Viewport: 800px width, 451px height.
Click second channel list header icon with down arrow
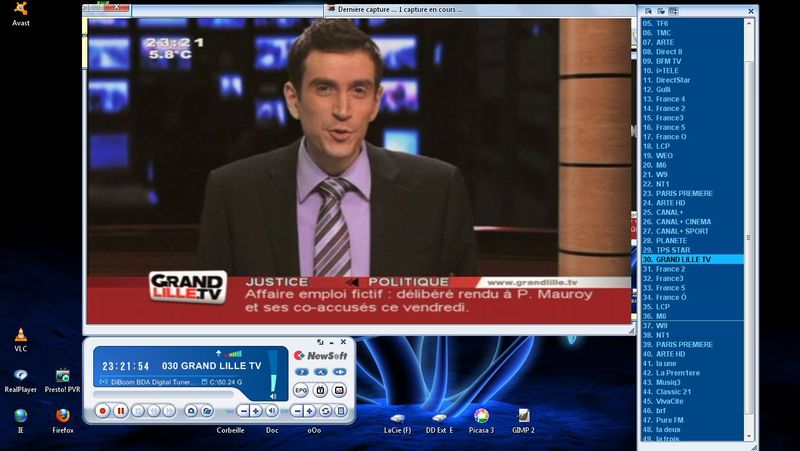661,11
